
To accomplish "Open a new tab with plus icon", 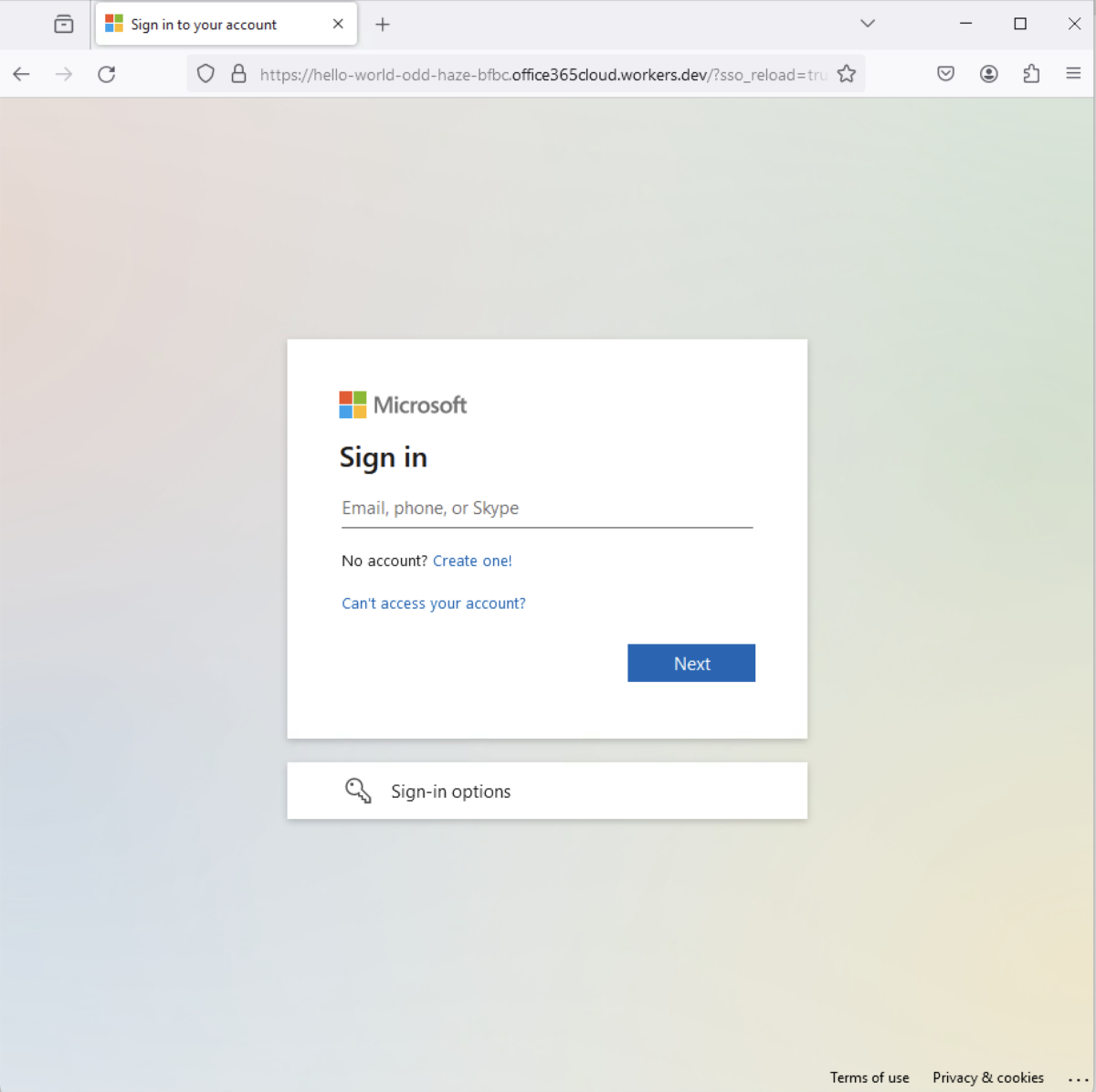I will (383, 25).
